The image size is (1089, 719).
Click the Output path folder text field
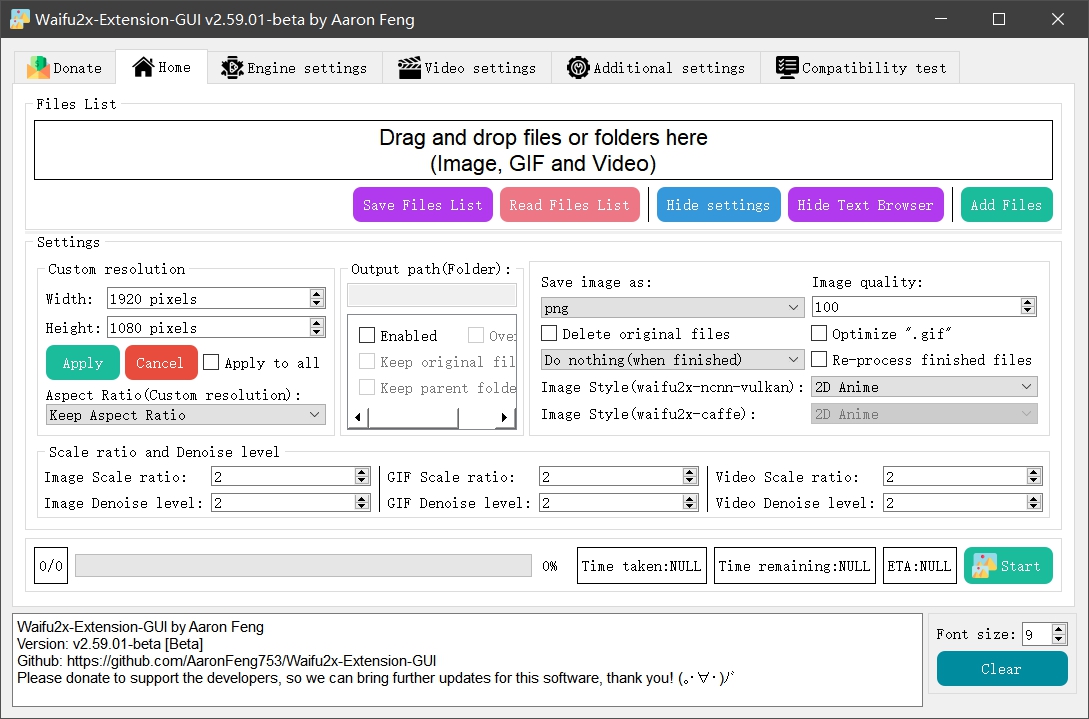pos(432,295)
